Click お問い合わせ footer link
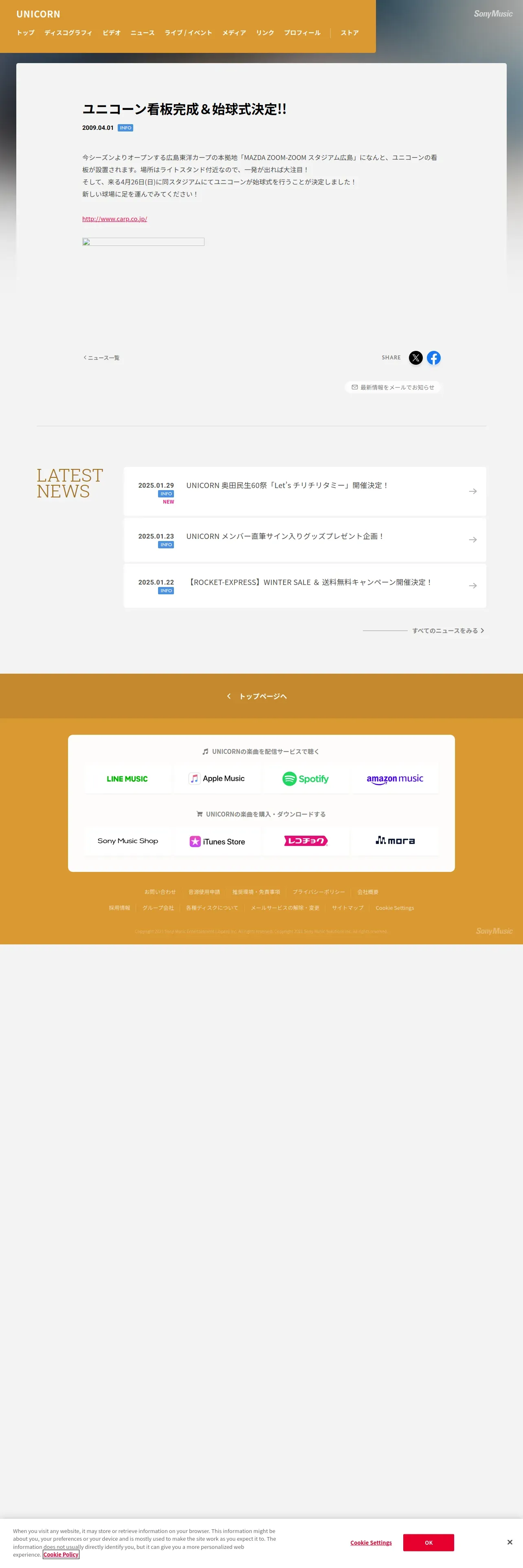Image resolution: width=523 pixels, height=1568 pixels. pos(160,892)
